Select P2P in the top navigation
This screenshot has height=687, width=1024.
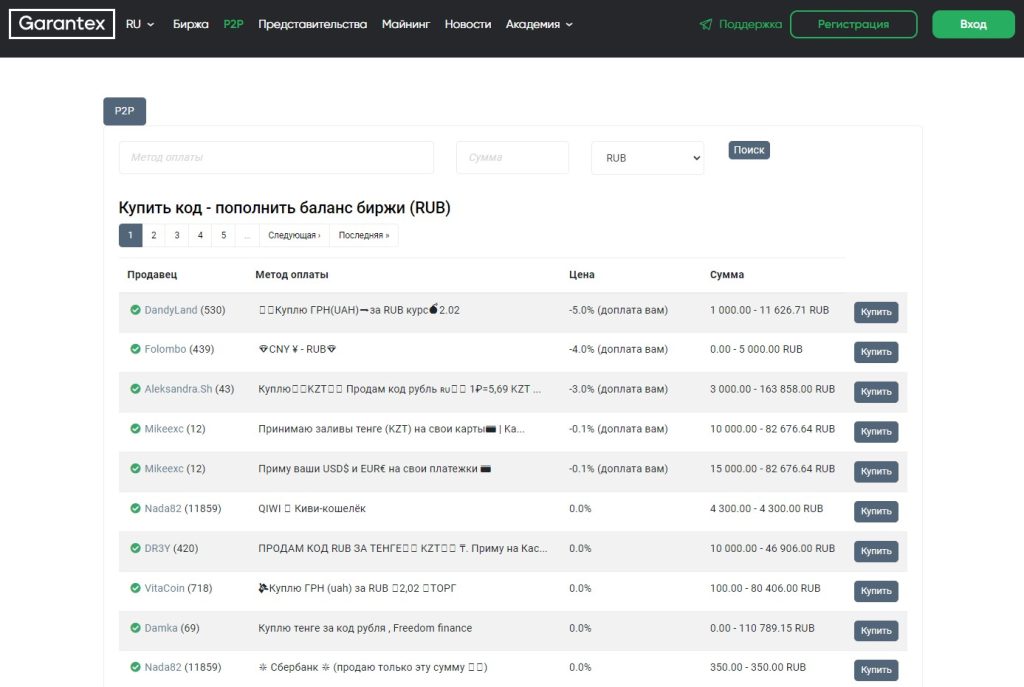233,24
